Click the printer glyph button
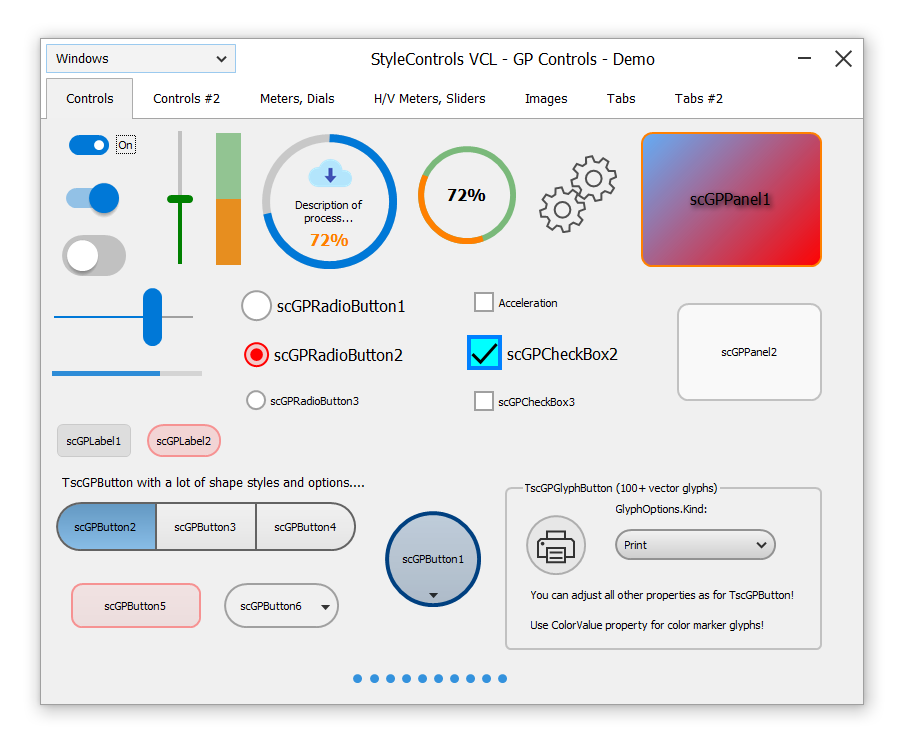 tap(556, 545)
